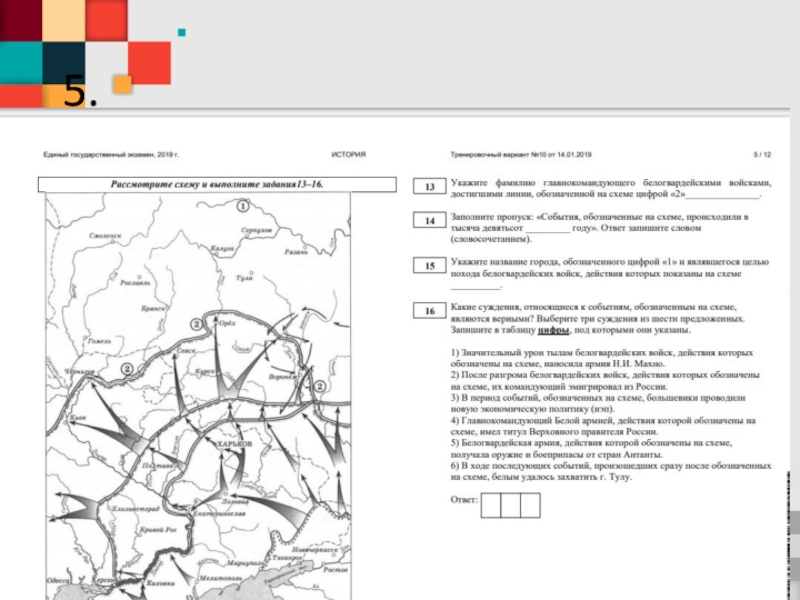The image size is (800, 600).
Task: Click the question number 13 box
Action: 429,187
